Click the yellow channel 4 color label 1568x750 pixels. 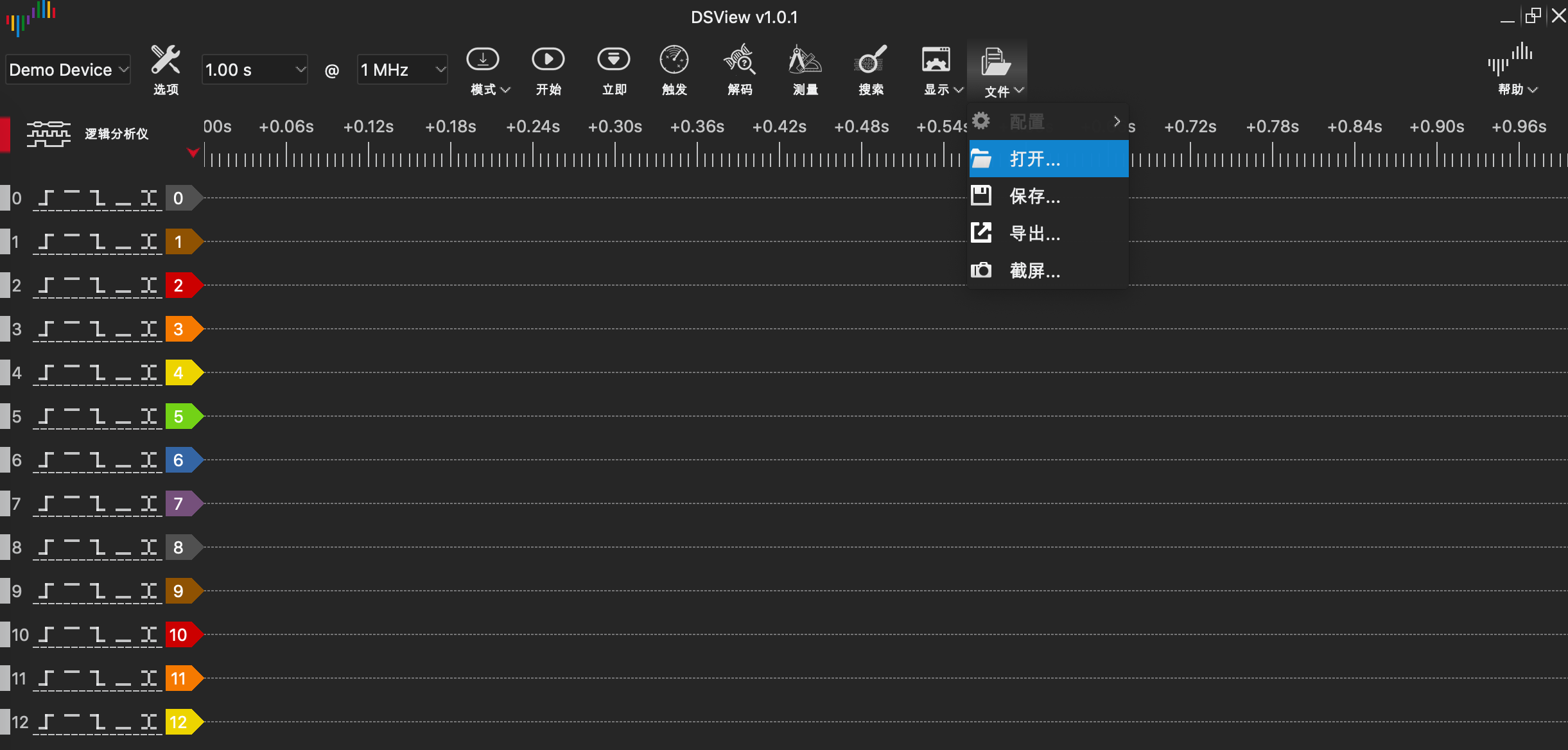(x=180, y=372)
